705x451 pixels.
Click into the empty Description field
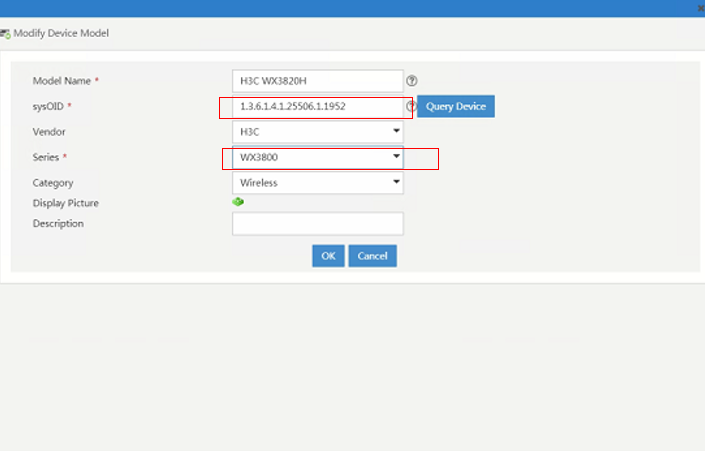pyautogui.click(x=318, y=223)
